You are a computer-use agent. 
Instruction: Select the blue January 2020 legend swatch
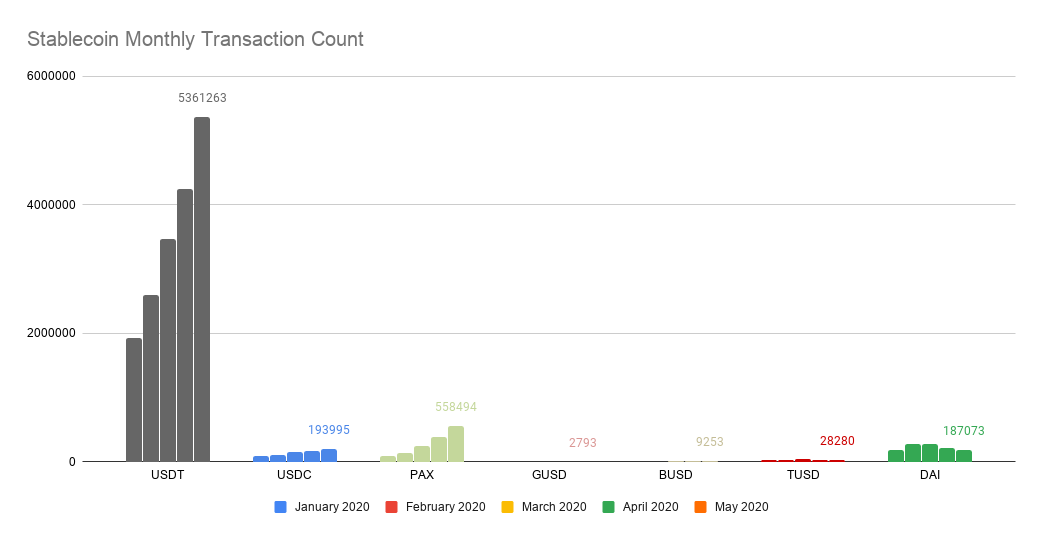pos(281,507)
